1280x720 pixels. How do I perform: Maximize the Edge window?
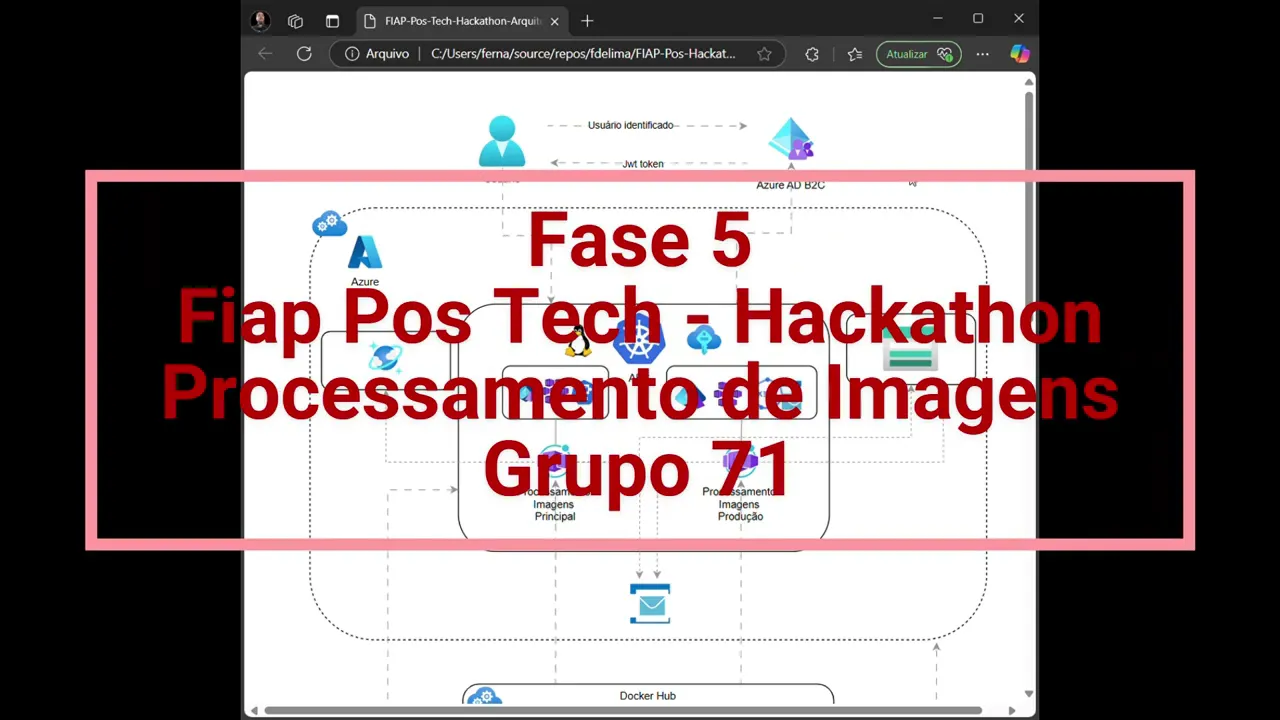coord(978,18)
